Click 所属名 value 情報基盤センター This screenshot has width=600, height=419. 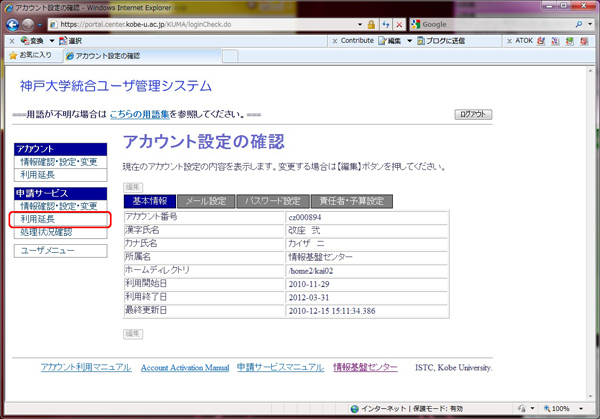(320, 257)
